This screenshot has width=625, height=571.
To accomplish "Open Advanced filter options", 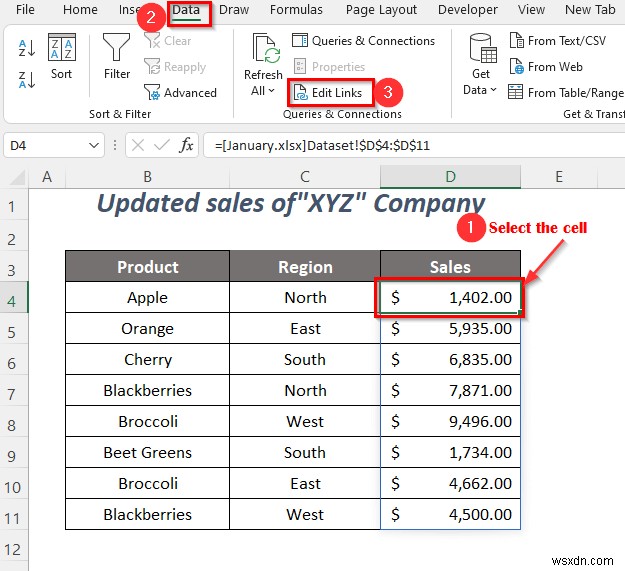I will [181, 92].
